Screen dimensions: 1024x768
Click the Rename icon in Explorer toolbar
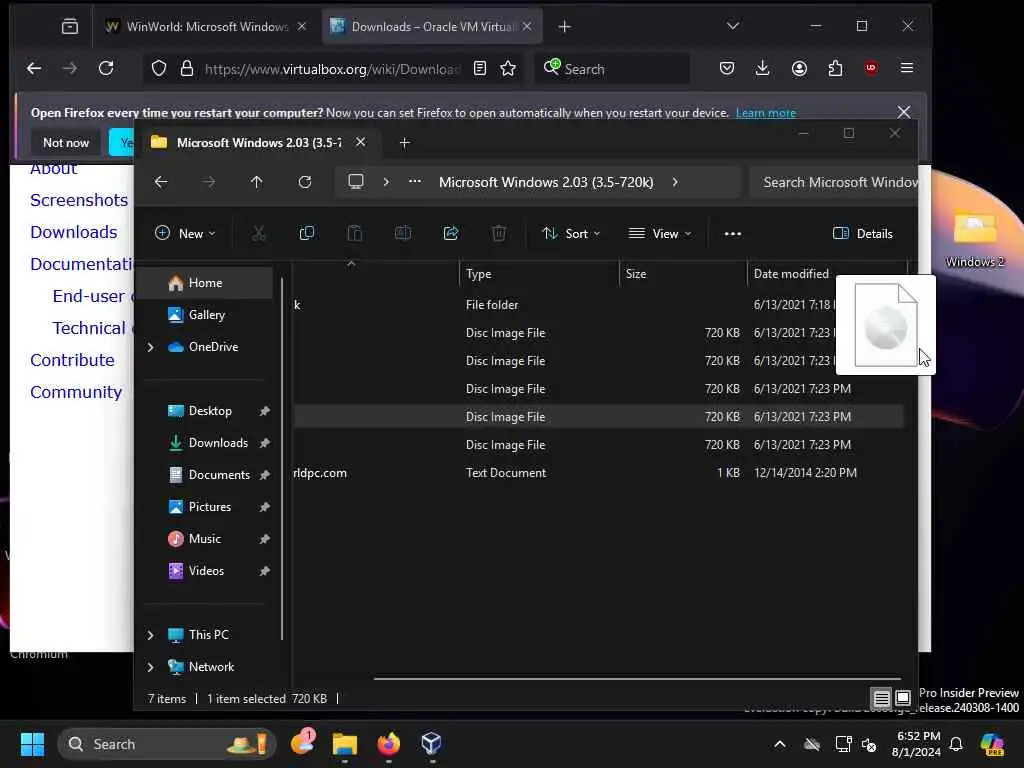403,233
